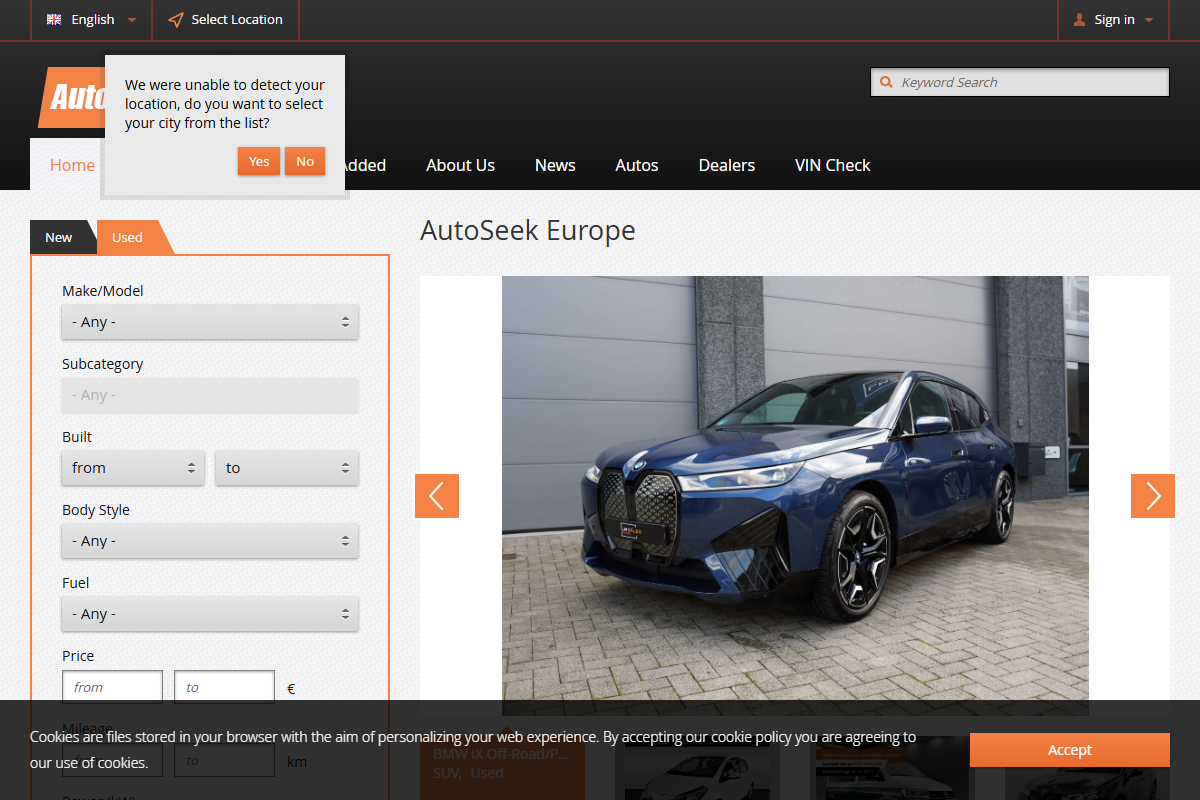
Task: Click the AutoSeek logo
Action: point(72,98)
